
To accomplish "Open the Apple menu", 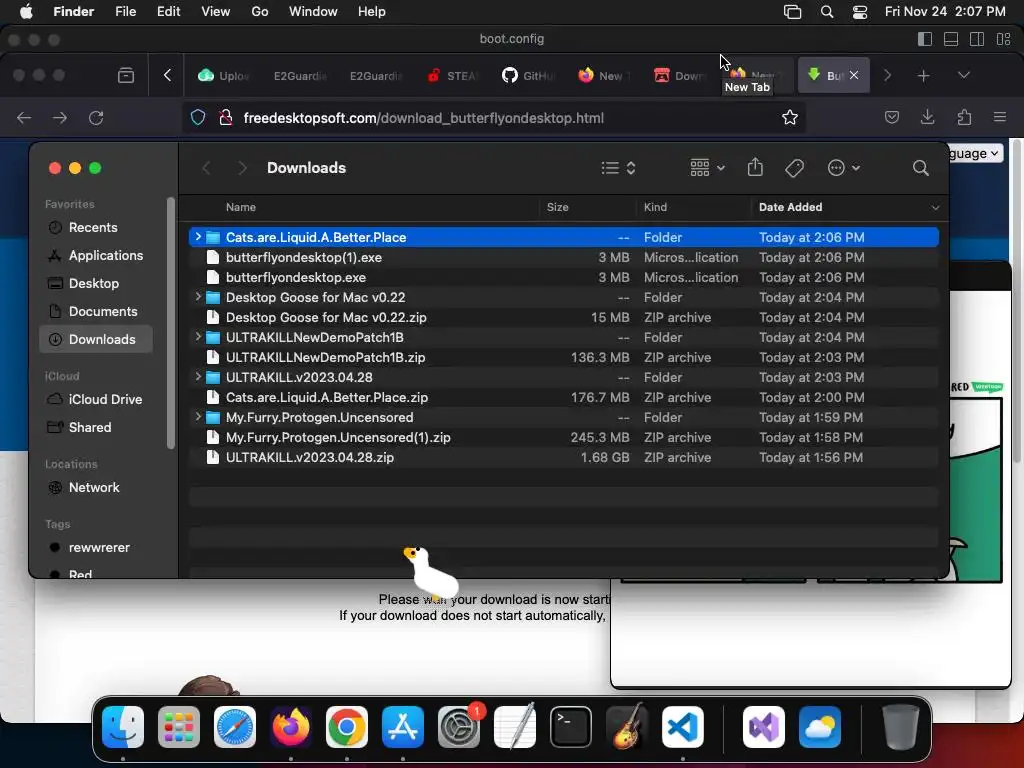I will 26,12.
